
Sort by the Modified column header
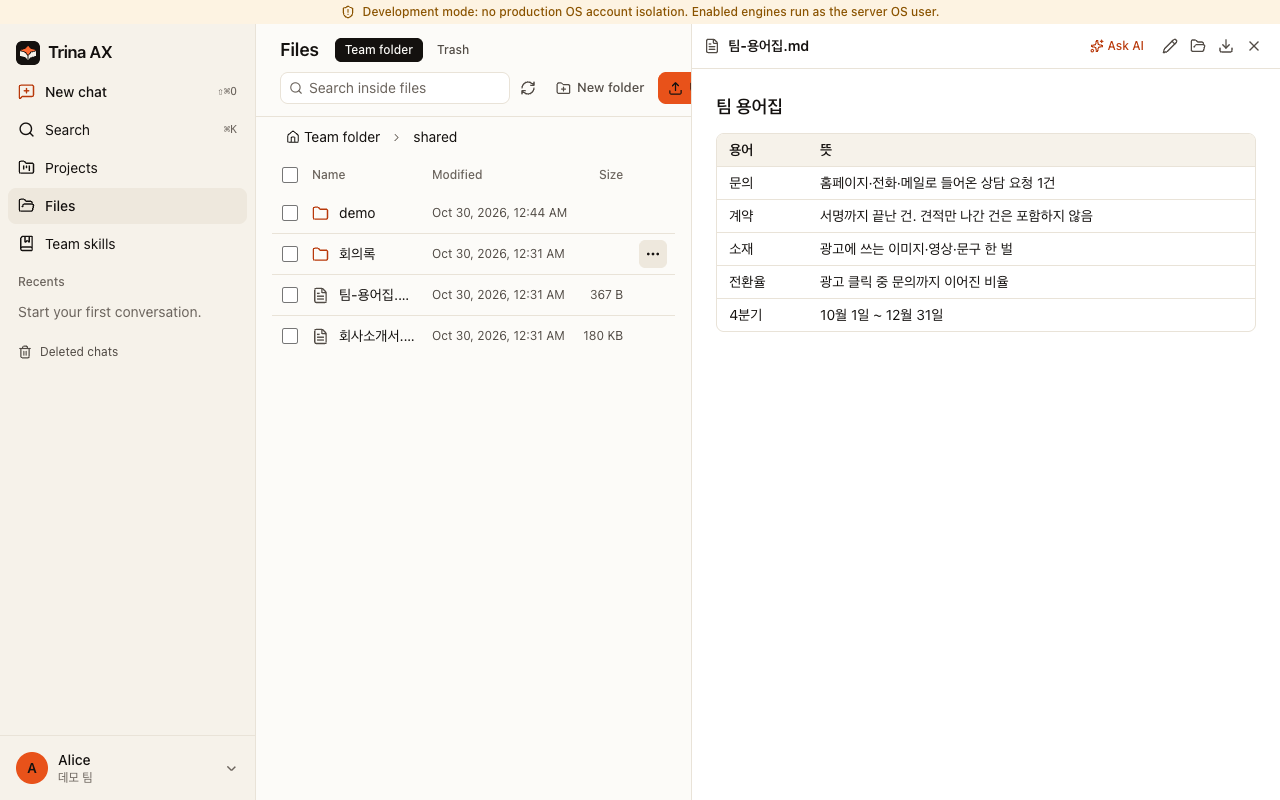pyautogui.click(x=457, y=175)
